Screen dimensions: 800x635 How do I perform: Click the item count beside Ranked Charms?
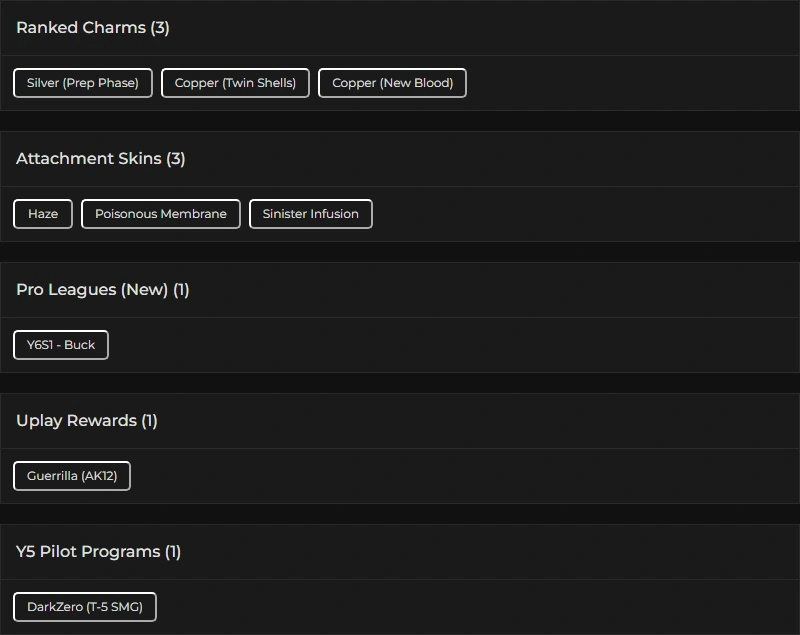point(160,28)
